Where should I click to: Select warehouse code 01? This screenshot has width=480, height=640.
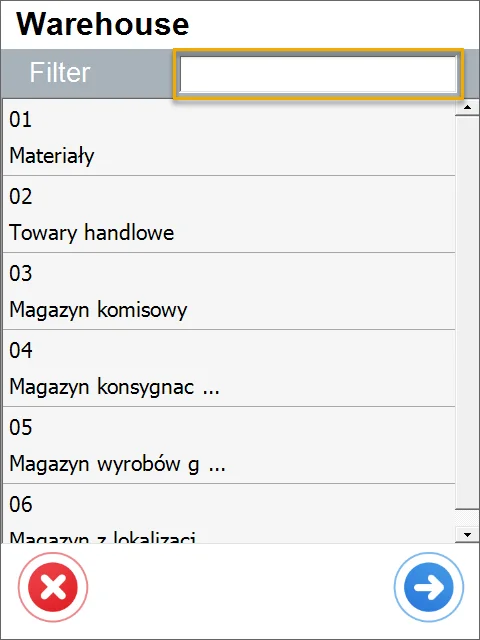[20, 120]
